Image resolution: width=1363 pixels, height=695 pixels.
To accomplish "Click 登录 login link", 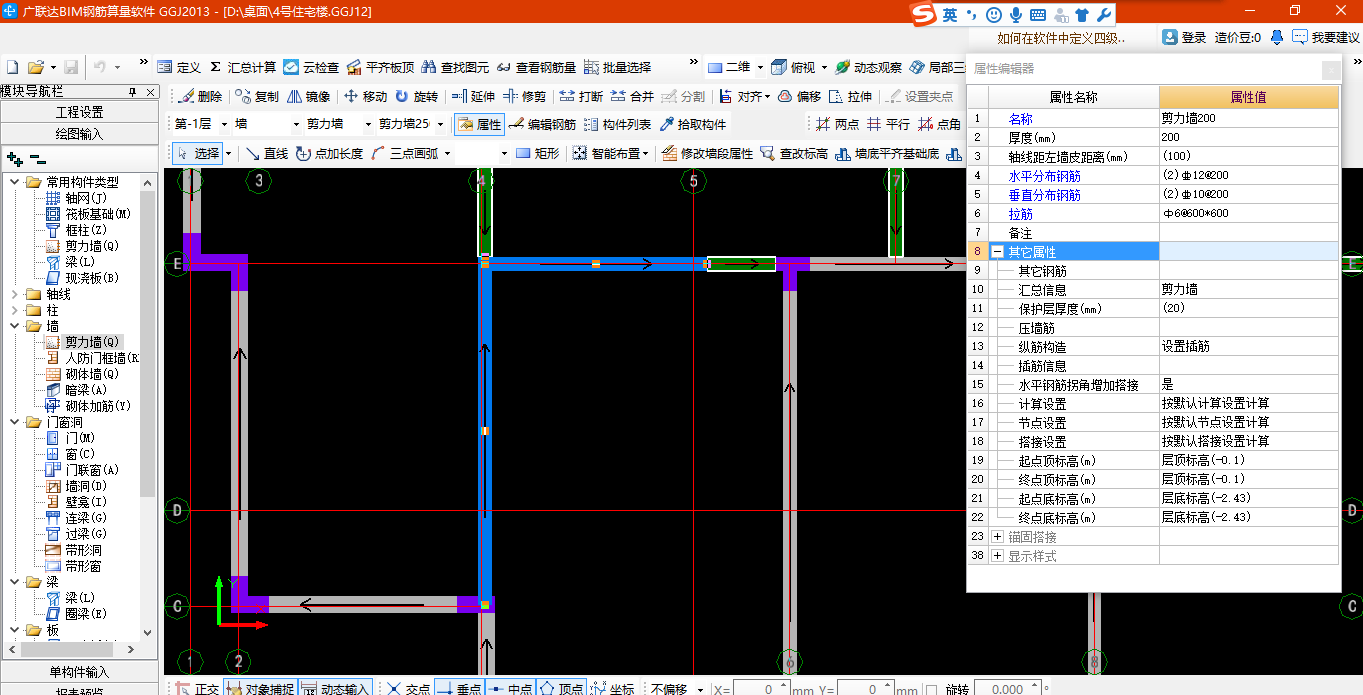I will 1185,37.
